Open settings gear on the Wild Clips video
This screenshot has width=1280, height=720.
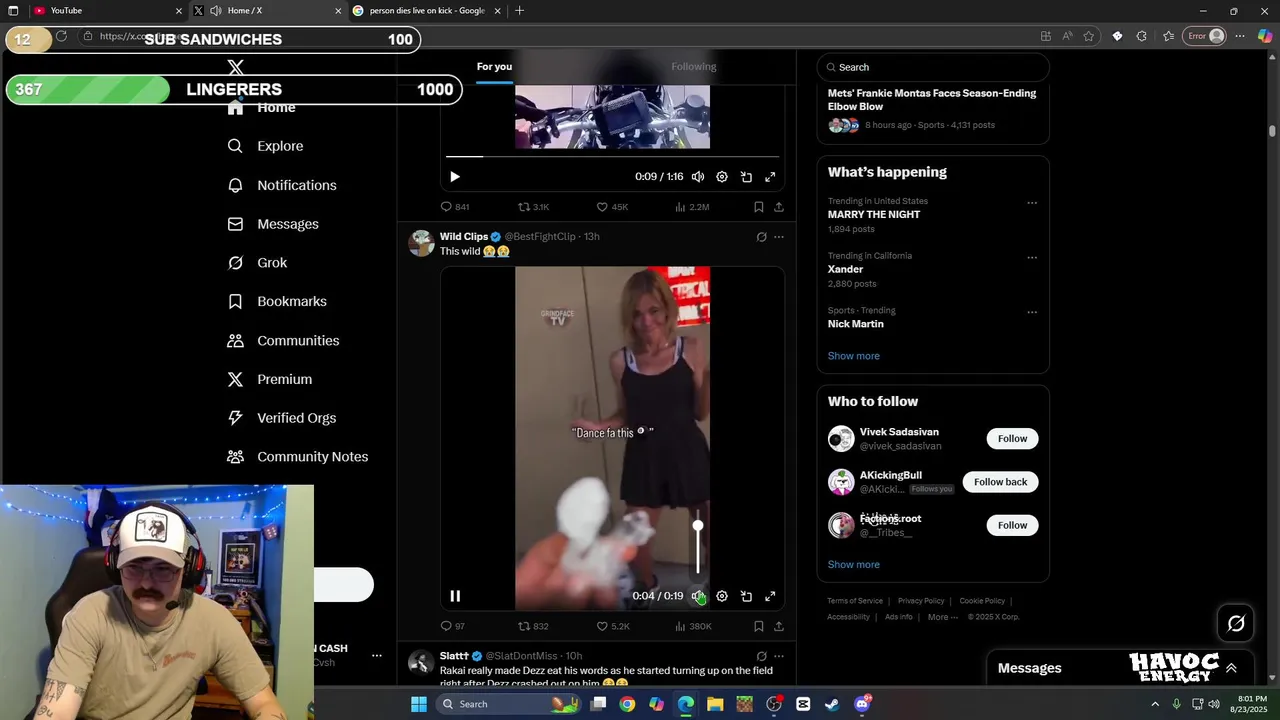point(722,596)
